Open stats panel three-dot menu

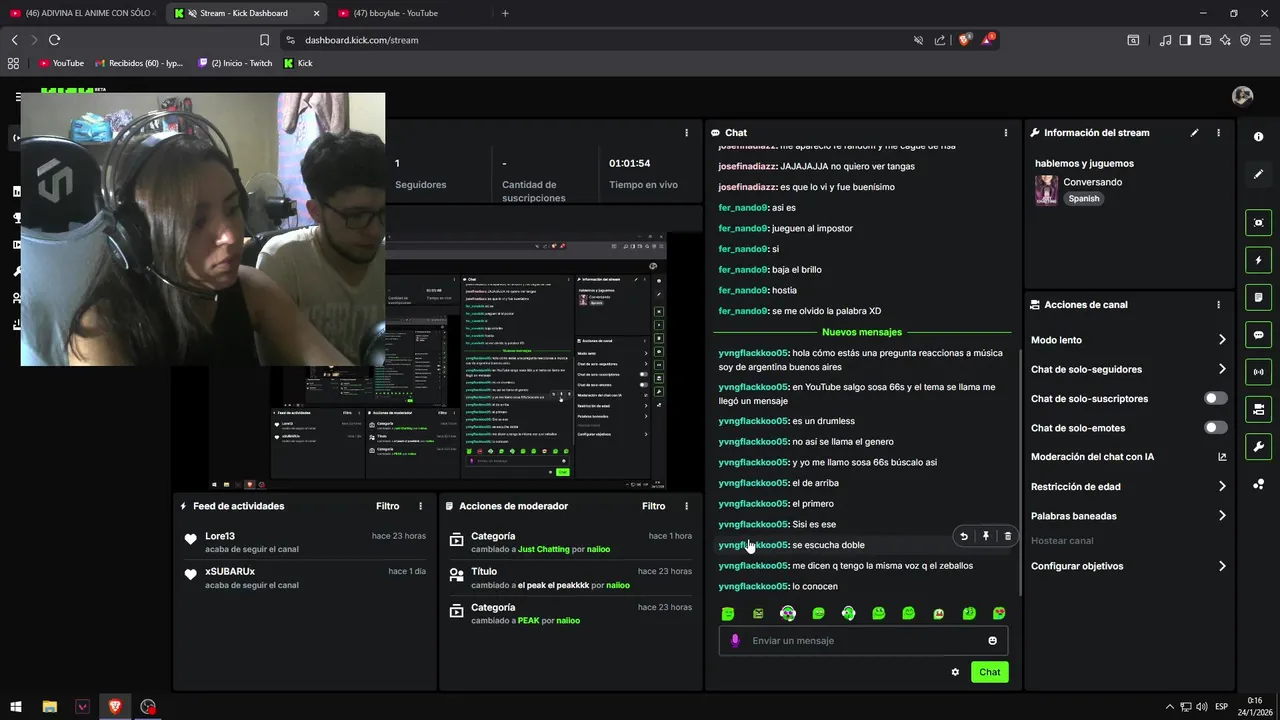tap(686, 132)
